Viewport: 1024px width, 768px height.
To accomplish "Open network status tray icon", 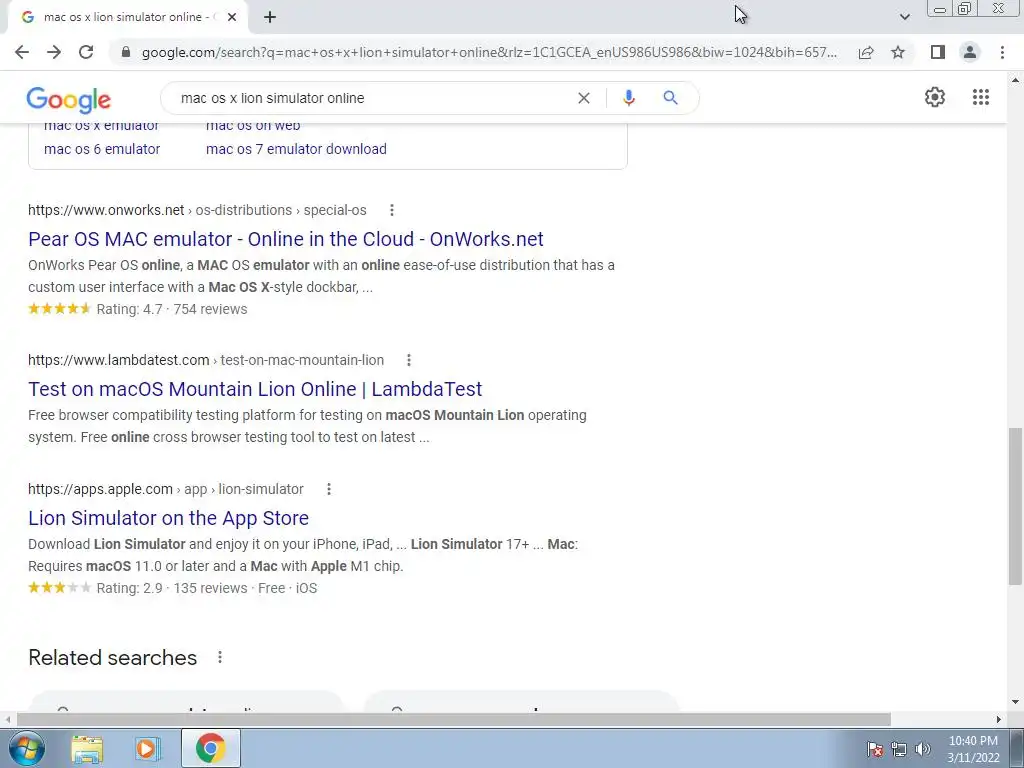I will click(899, 749).
